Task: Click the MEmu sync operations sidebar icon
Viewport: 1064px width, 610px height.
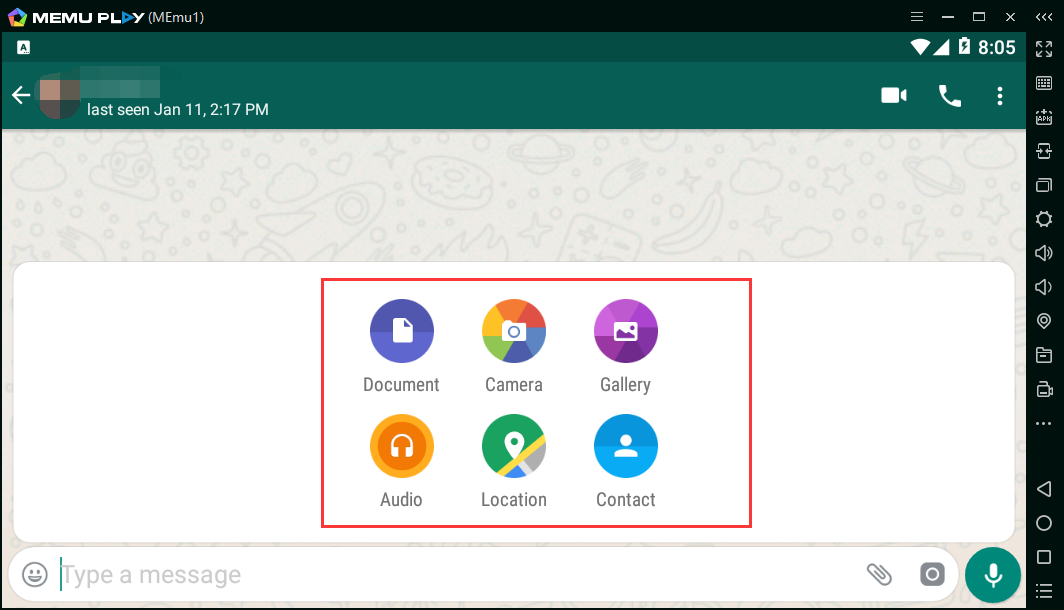Action: [x=1044, y=151]
